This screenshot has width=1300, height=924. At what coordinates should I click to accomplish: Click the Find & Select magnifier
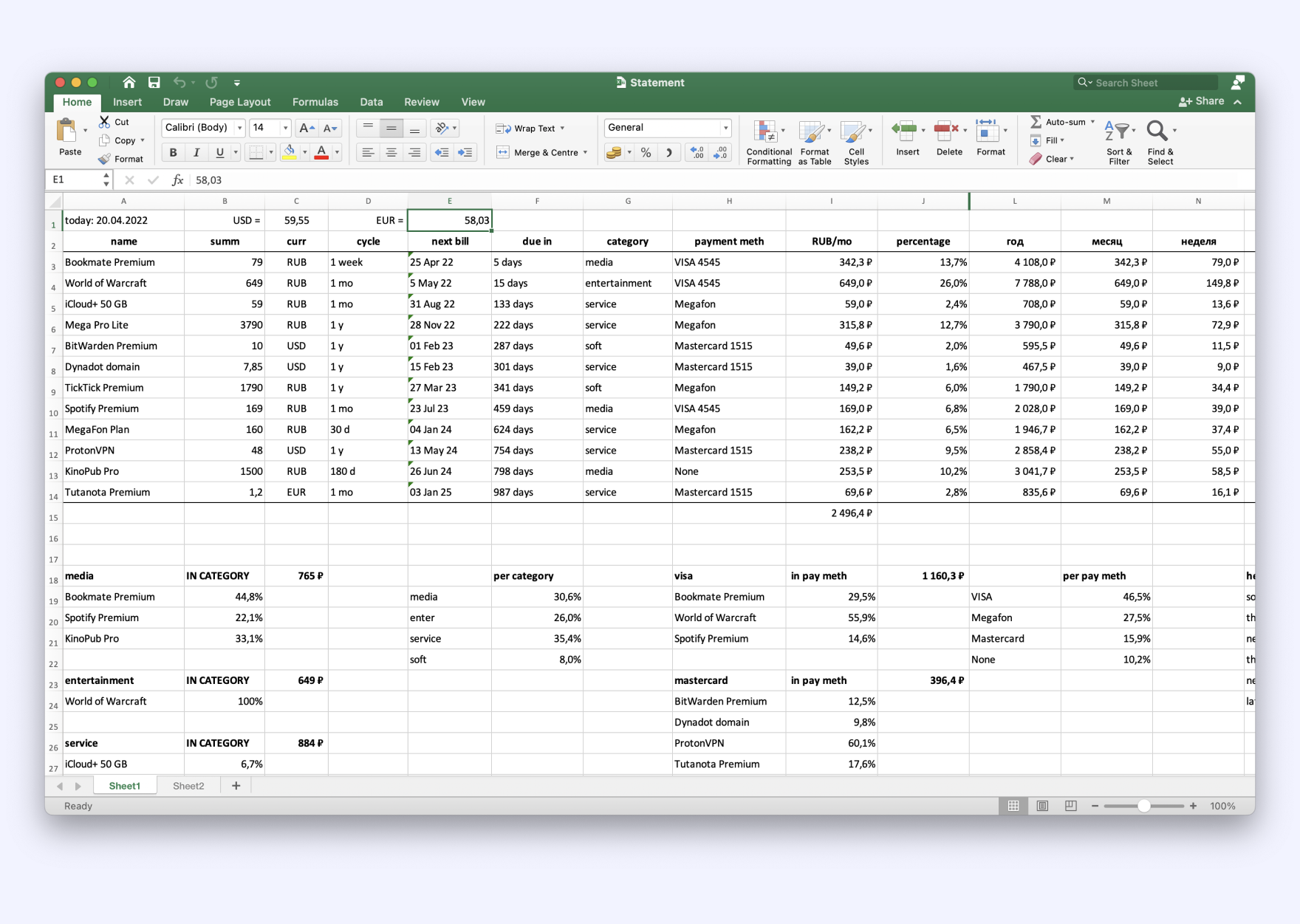[1157, 131]
